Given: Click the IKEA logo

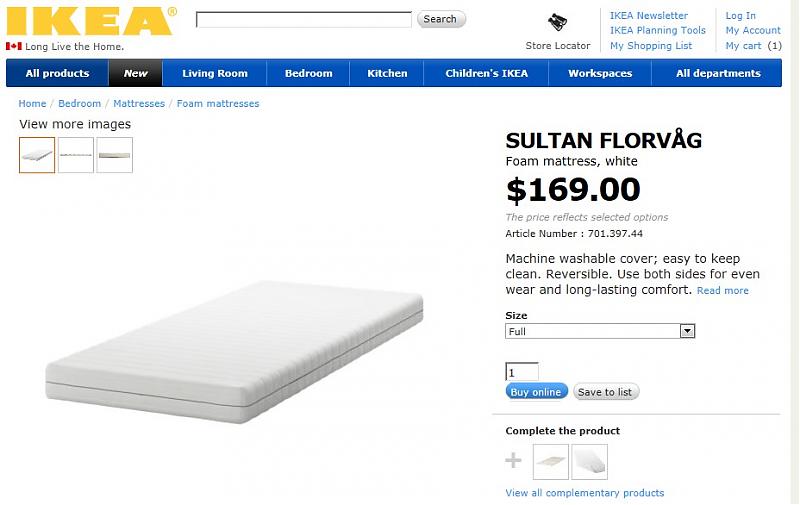Looking at the screenshot, I should [x=91, y=21].
